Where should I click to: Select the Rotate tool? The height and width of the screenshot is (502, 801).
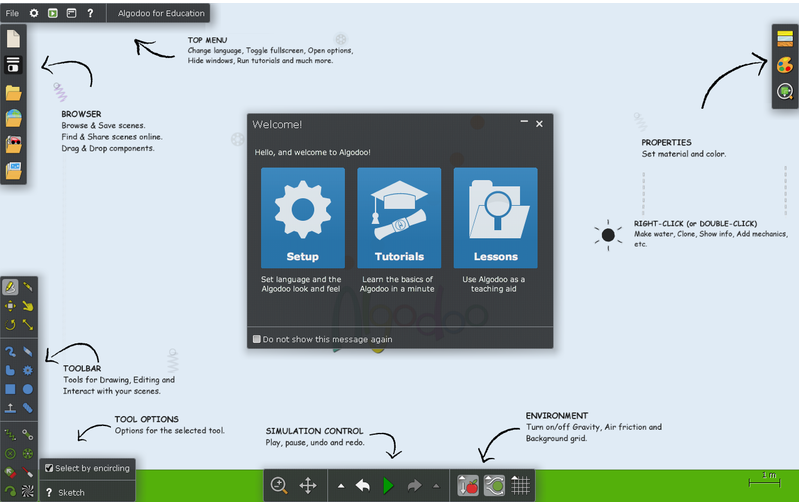pyautogui.click(x=10, y=325)
